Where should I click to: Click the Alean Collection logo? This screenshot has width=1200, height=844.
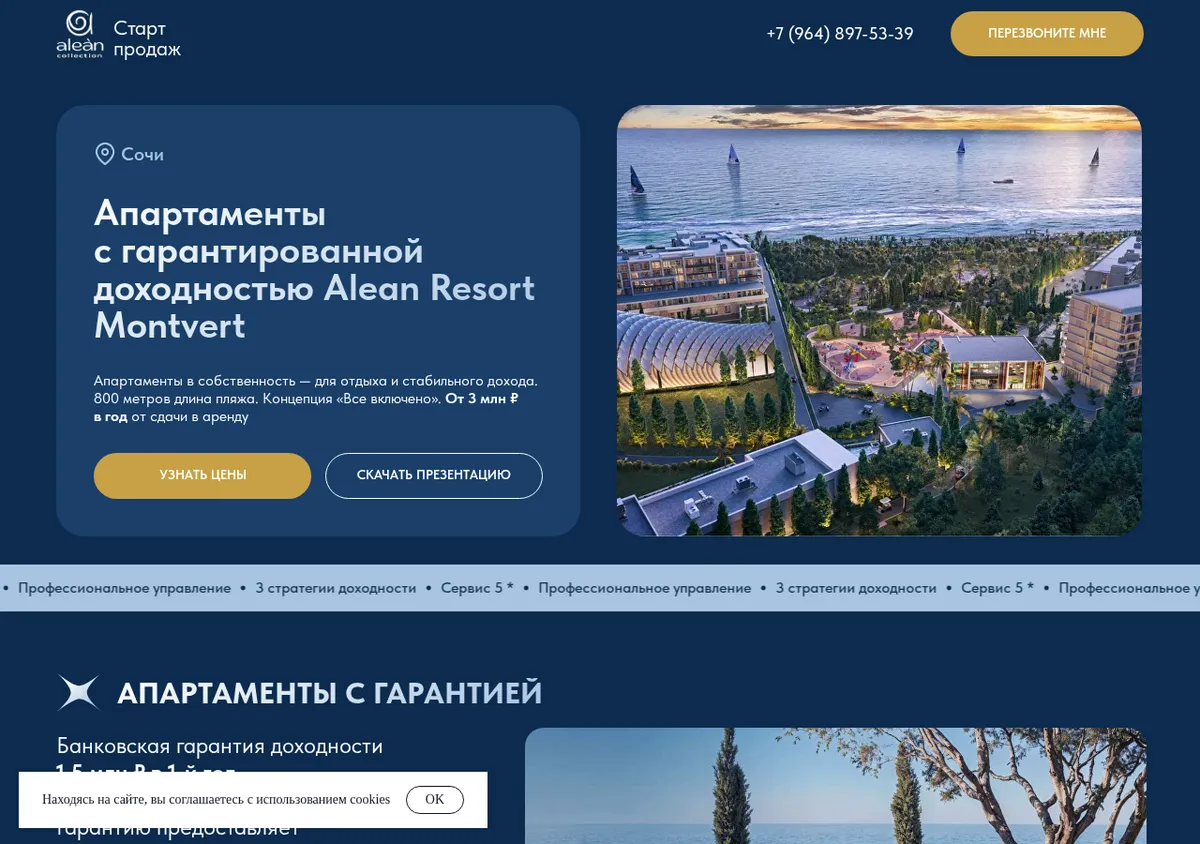click(79, 35)
